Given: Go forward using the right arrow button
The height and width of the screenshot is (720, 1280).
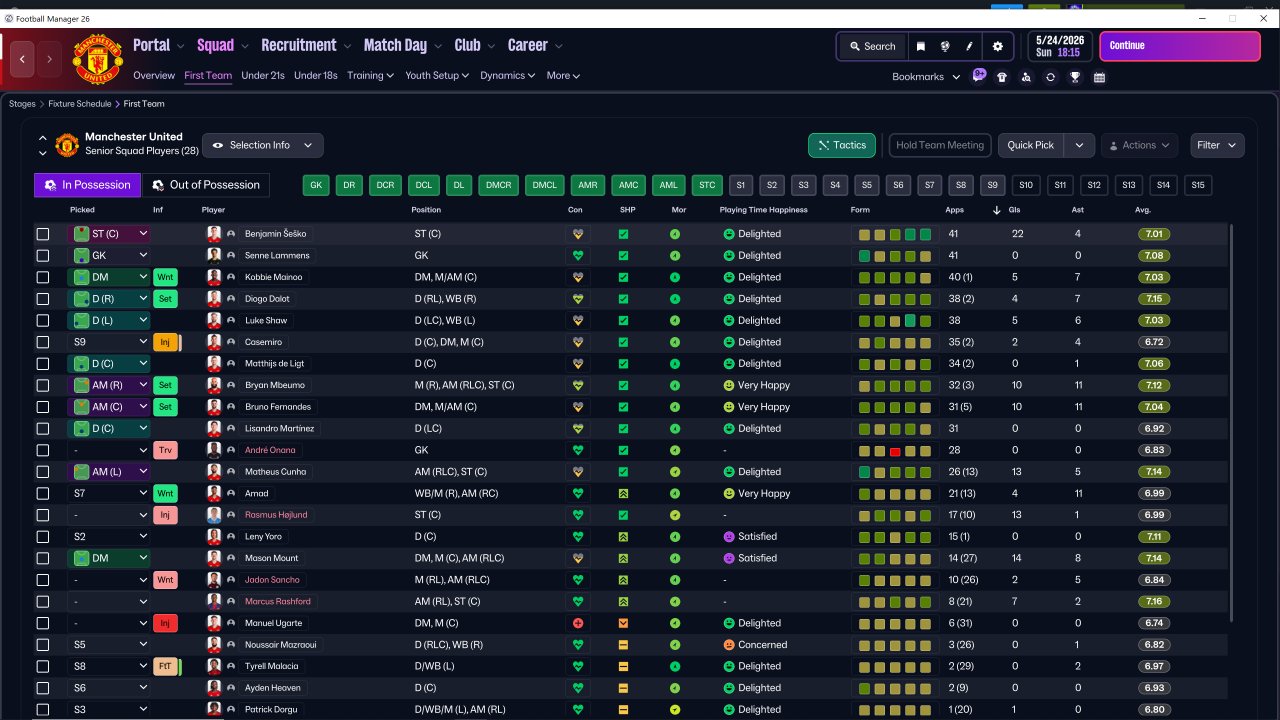Looking at the screenshot, I should [50, 59].
